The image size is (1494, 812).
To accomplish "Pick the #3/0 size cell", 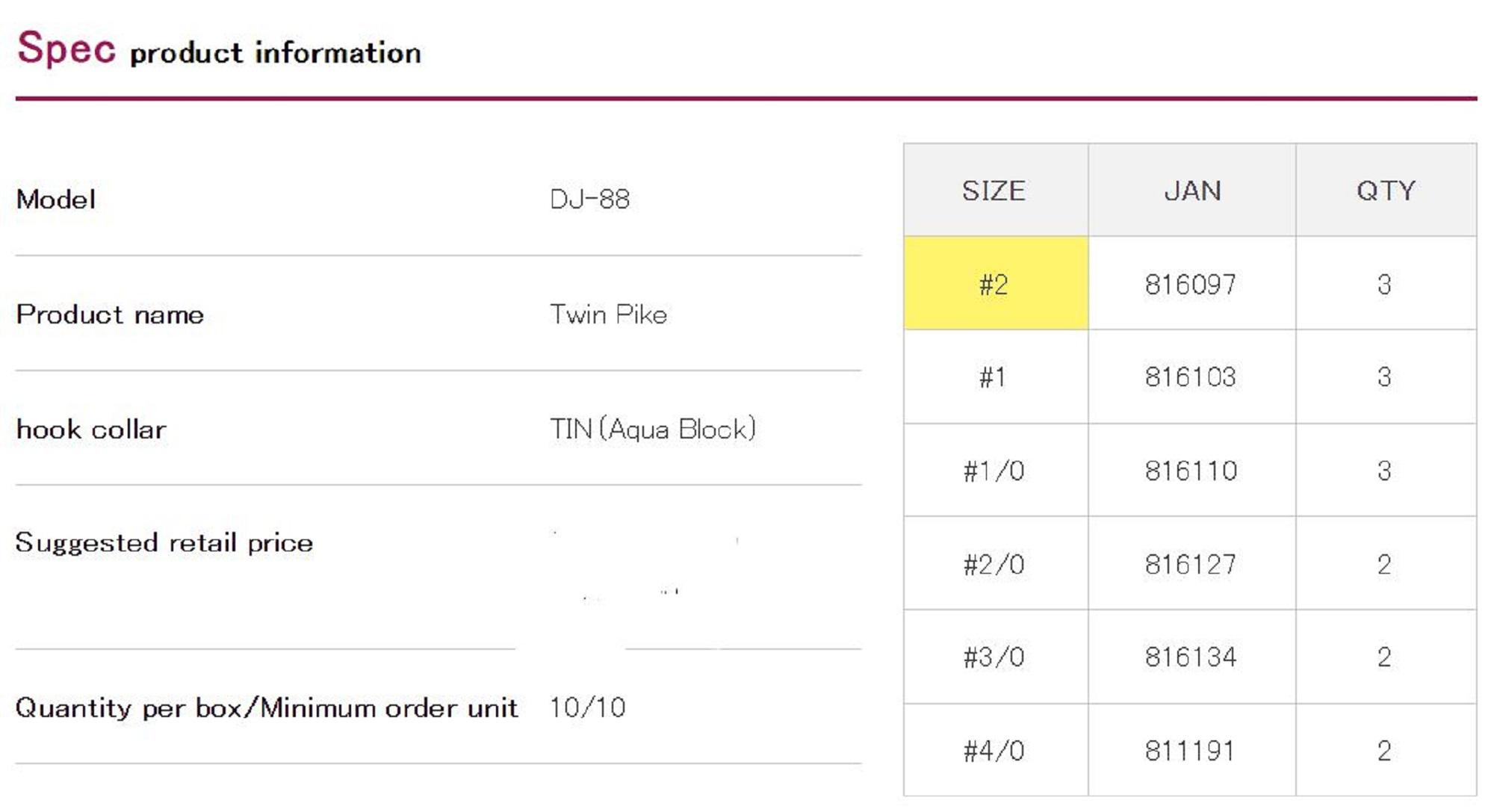I will coord(994,657).
